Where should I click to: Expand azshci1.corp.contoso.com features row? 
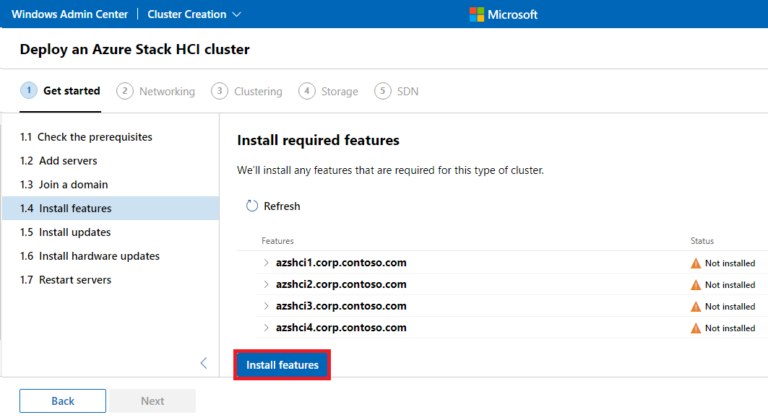pos(266,263)
